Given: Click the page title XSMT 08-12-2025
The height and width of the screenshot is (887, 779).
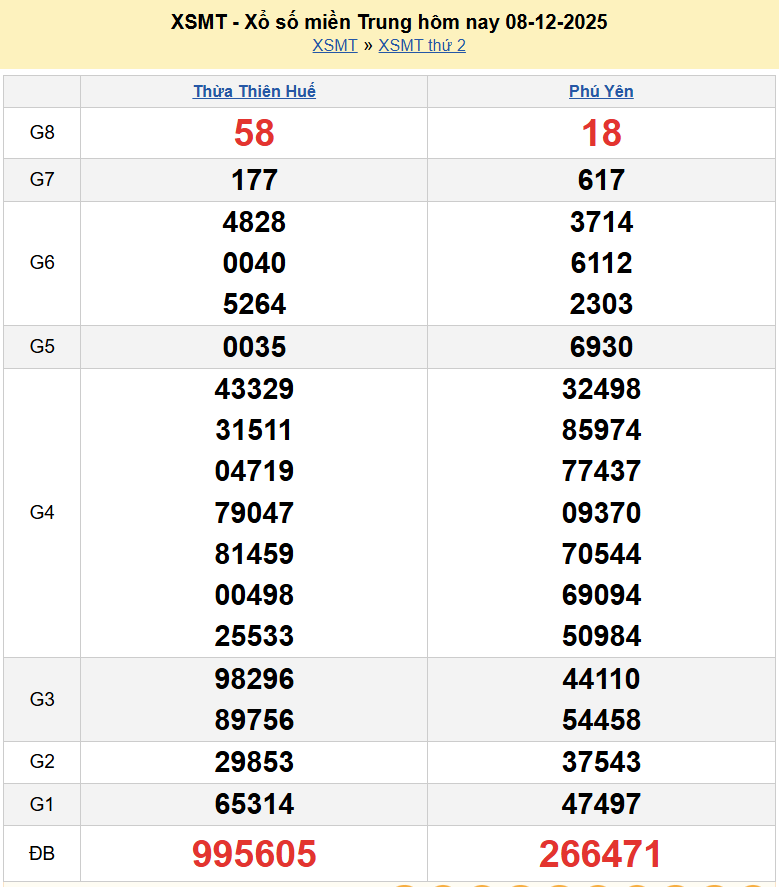Looking at the screenshot, I should [389, 22].
